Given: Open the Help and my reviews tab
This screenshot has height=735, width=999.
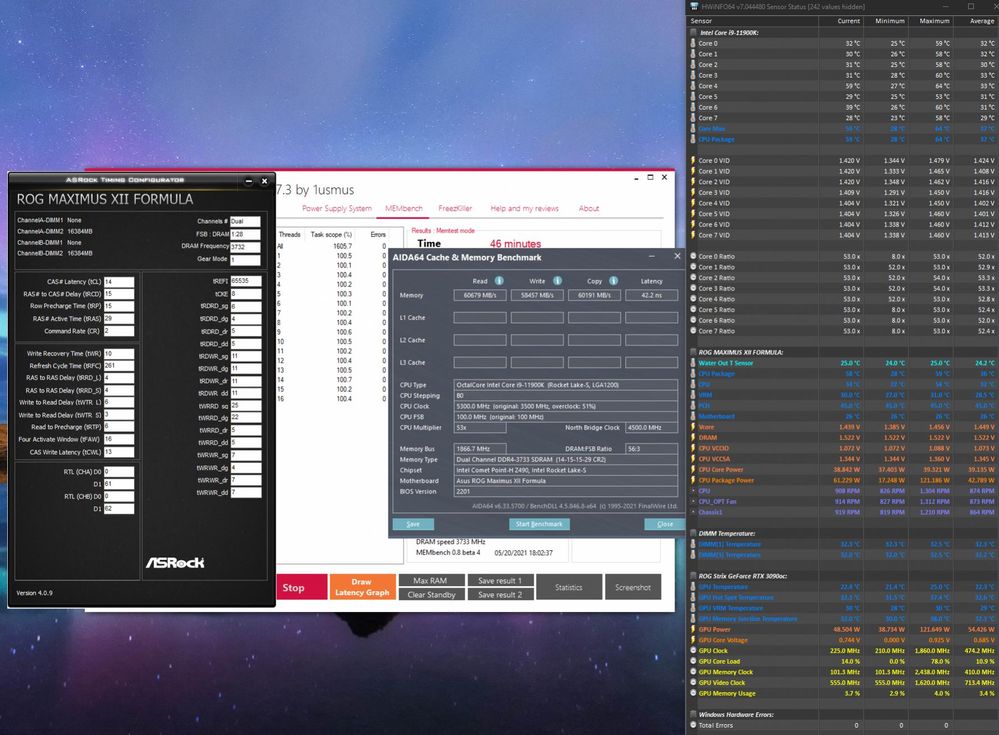Looking at the screenshot, I should click(x=524, y=208).
